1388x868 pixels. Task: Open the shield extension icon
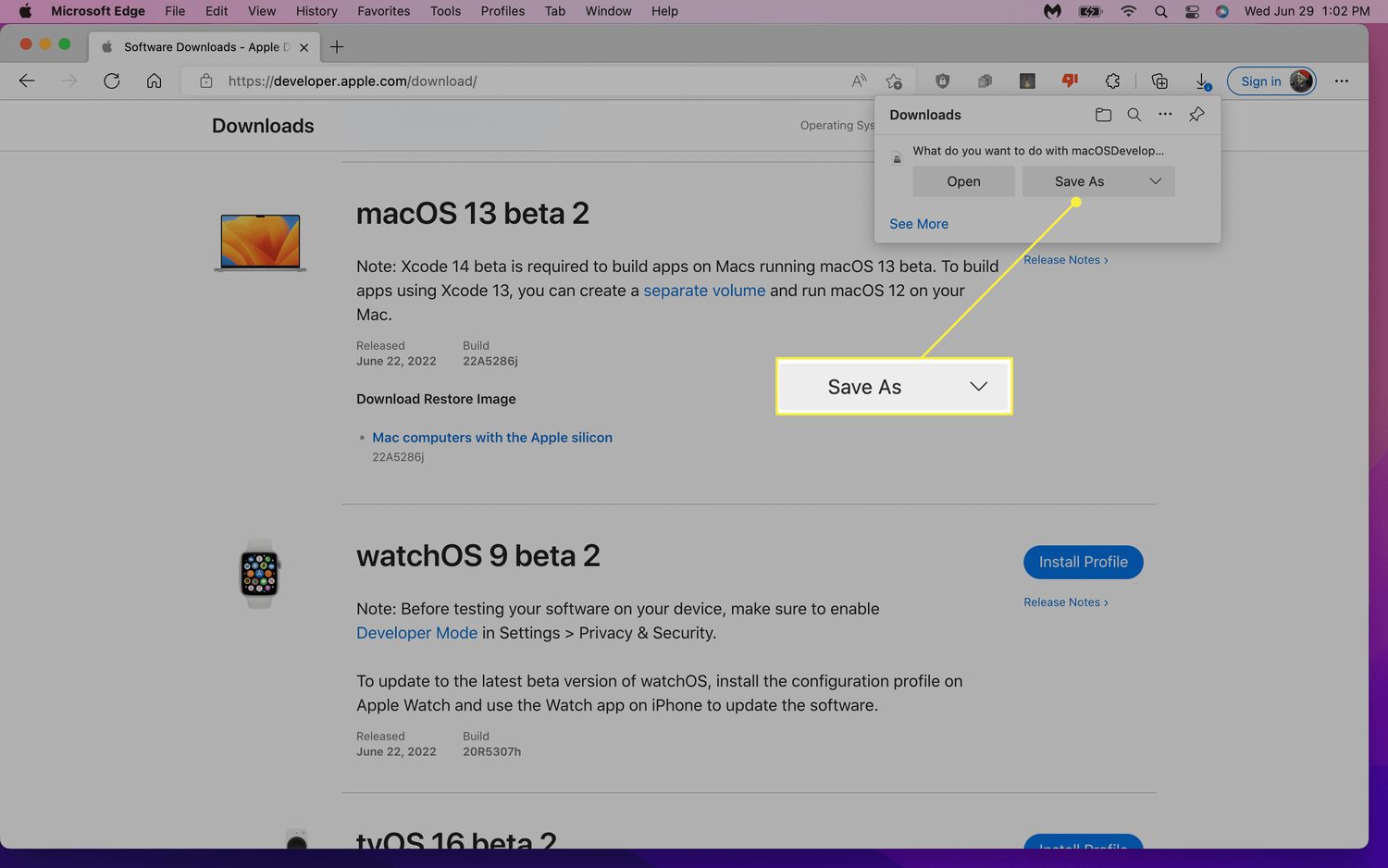(942, 81)
